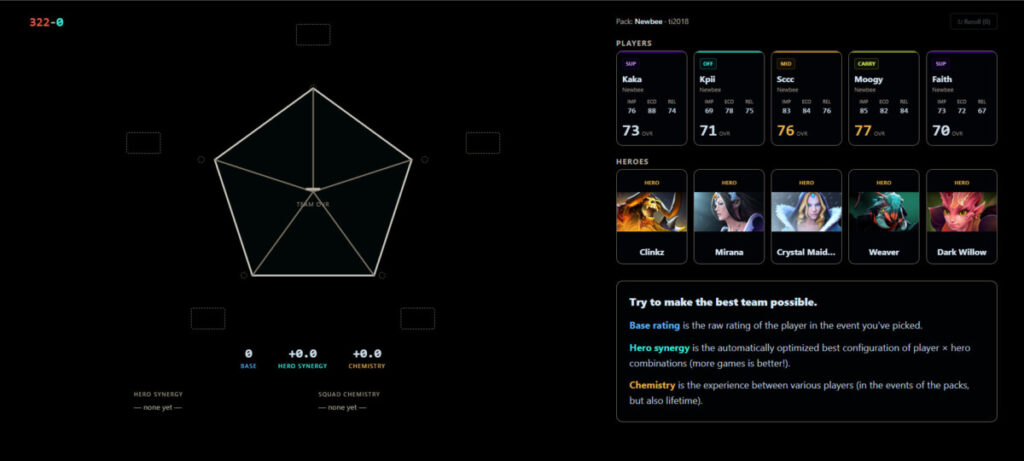Screen dimensions: 1024x461
Task: Click Sccc's IMP value 83
Action: point(786,111)
